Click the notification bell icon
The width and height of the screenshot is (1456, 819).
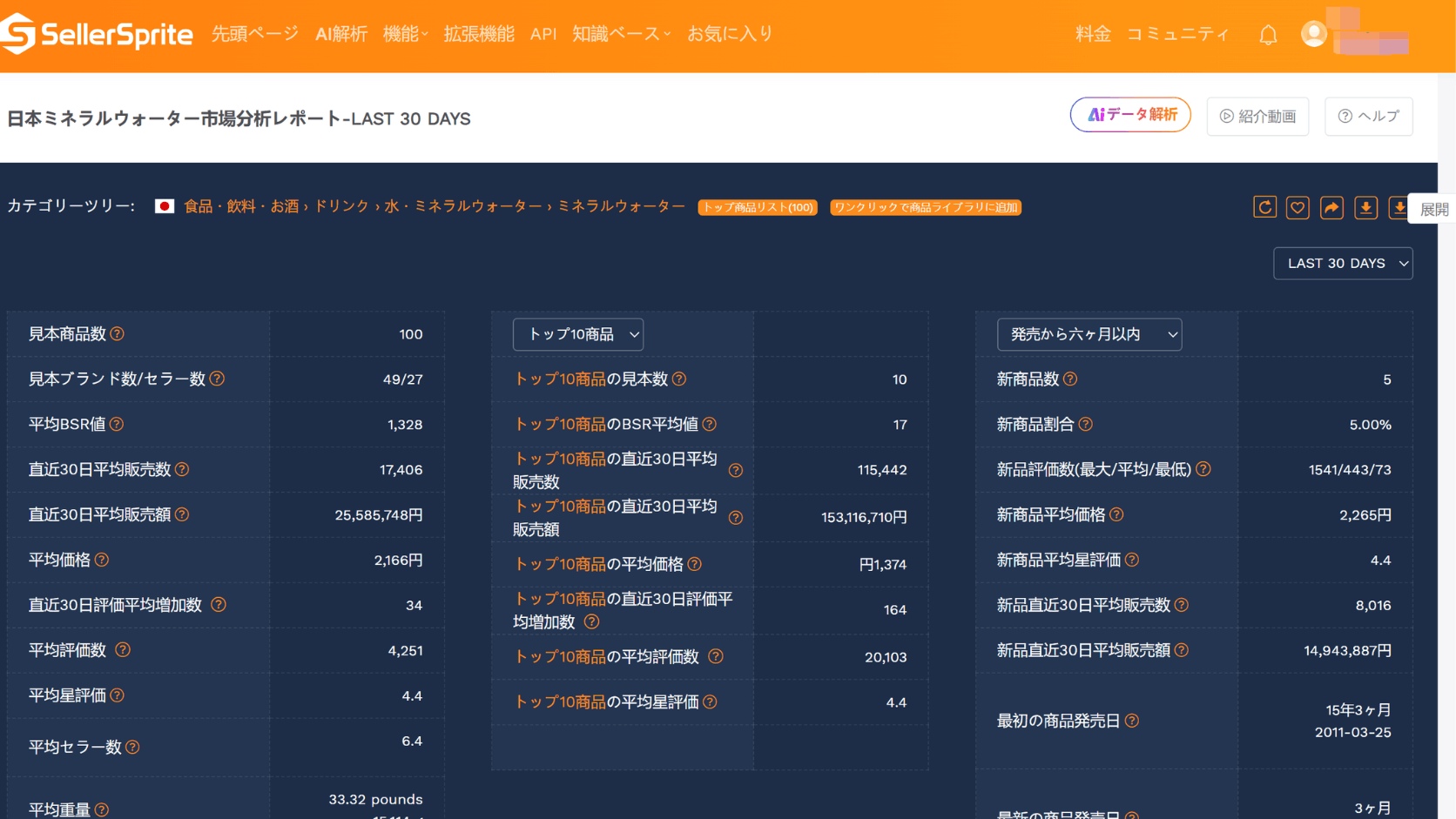coord(1268,35)
